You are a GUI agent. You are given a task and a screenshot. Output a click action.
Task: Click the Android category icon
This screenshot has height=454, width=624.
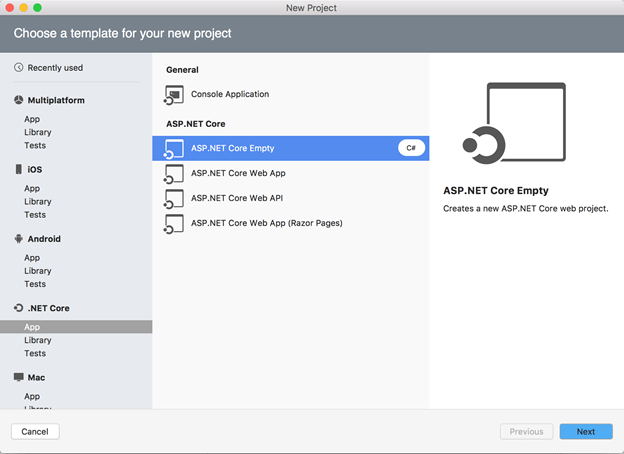click(x=19, y=239)
